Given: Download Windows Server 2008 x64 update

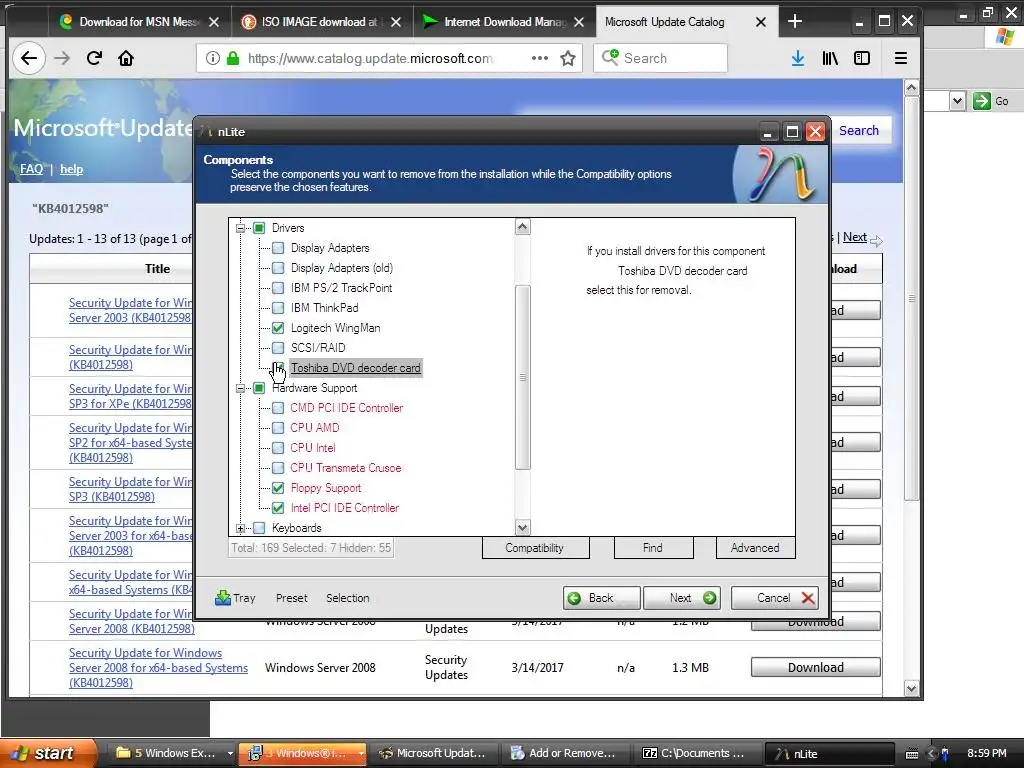Looking at the screenshot, I should click(x=815, y=667).
